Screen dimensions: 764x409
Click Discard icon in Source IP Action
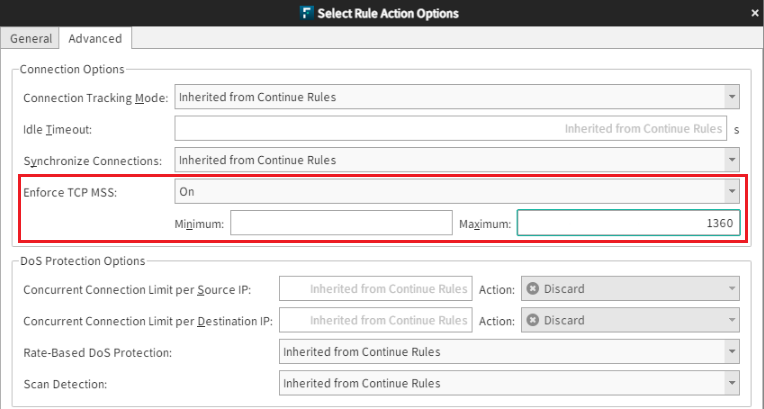point(533,289)
